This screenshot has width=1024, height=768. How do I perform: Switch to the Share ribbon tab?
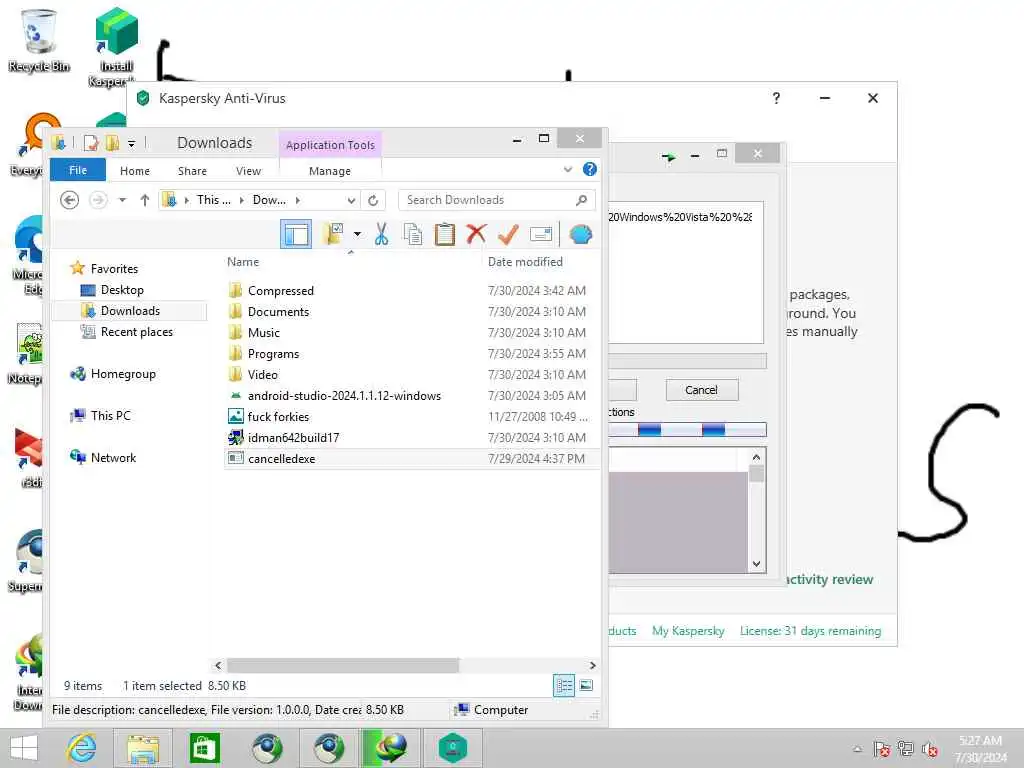click(x=192, y=170)
